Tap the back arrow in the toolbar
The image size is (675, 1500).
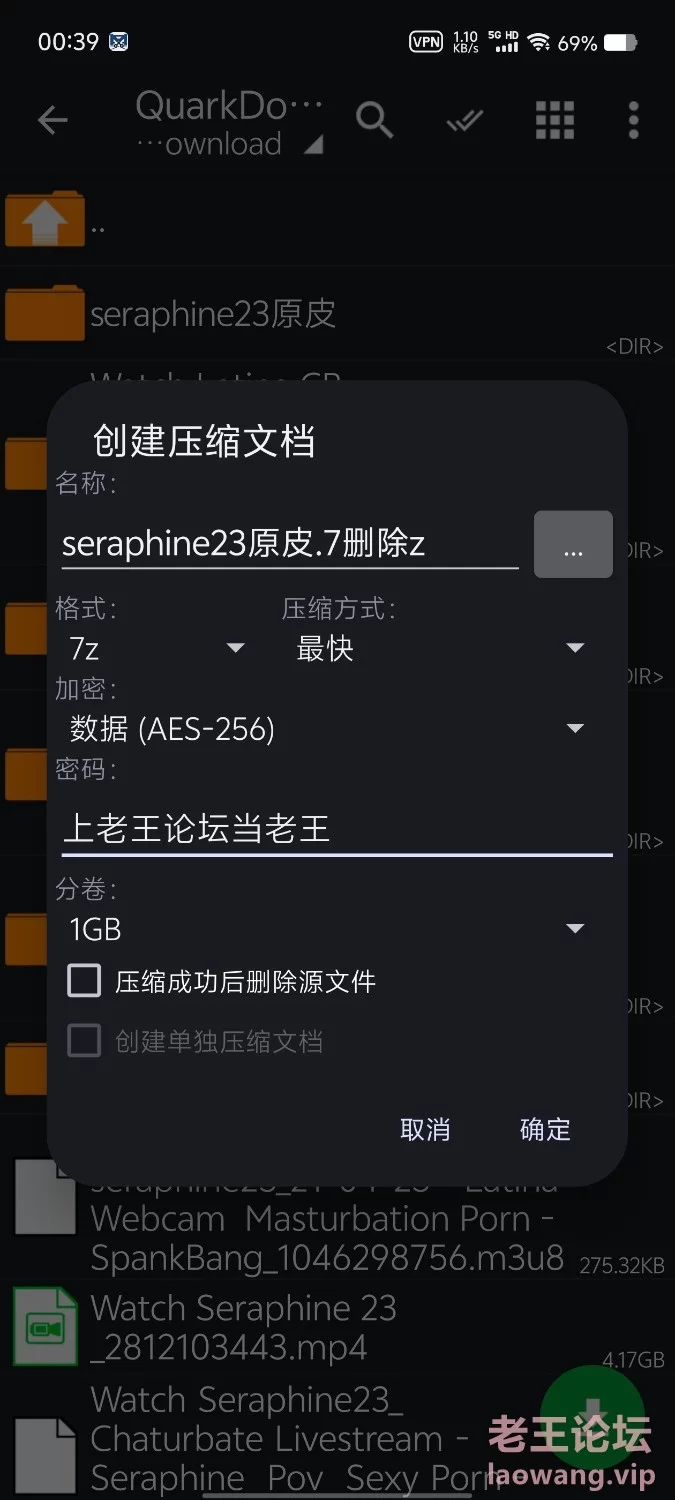point(52,121)
